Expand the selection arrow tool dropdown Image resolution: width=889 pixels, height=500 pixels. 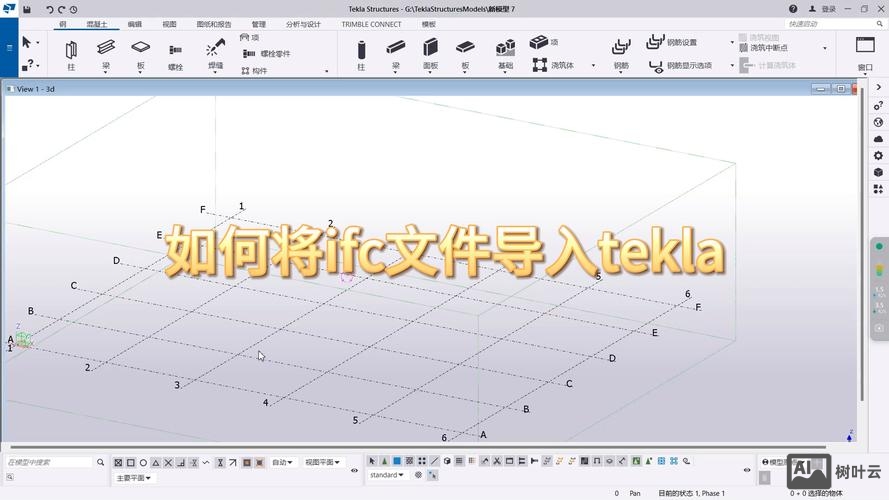click(38, 43)
